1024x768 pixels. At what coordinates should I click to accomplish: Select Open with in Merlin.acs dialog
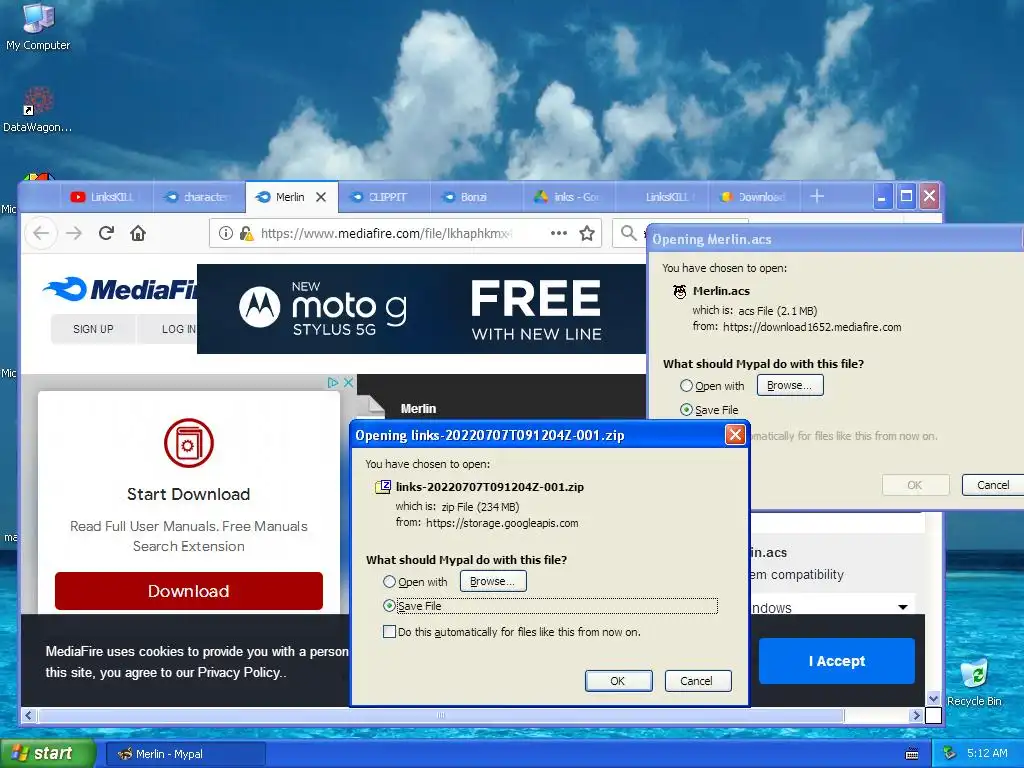[686, 386]
